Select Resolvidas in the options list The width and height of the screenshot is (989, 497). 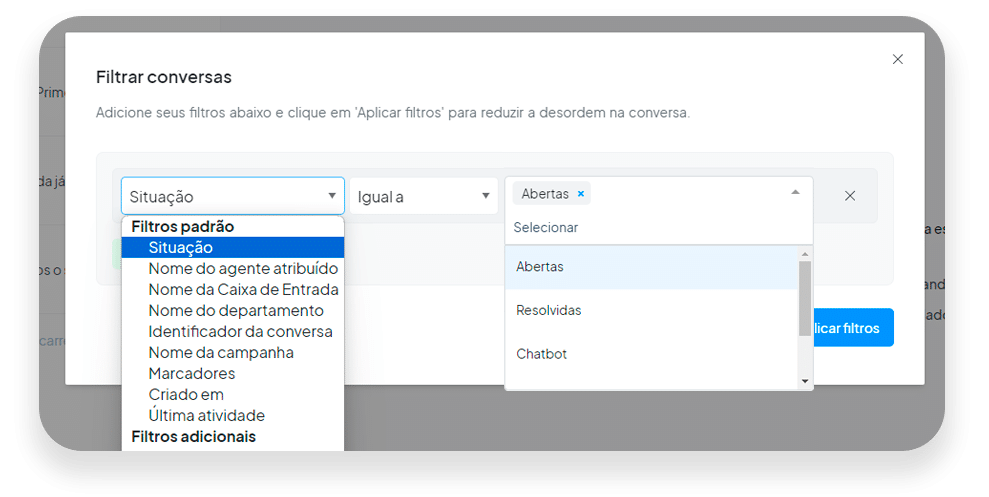[652, 310]
